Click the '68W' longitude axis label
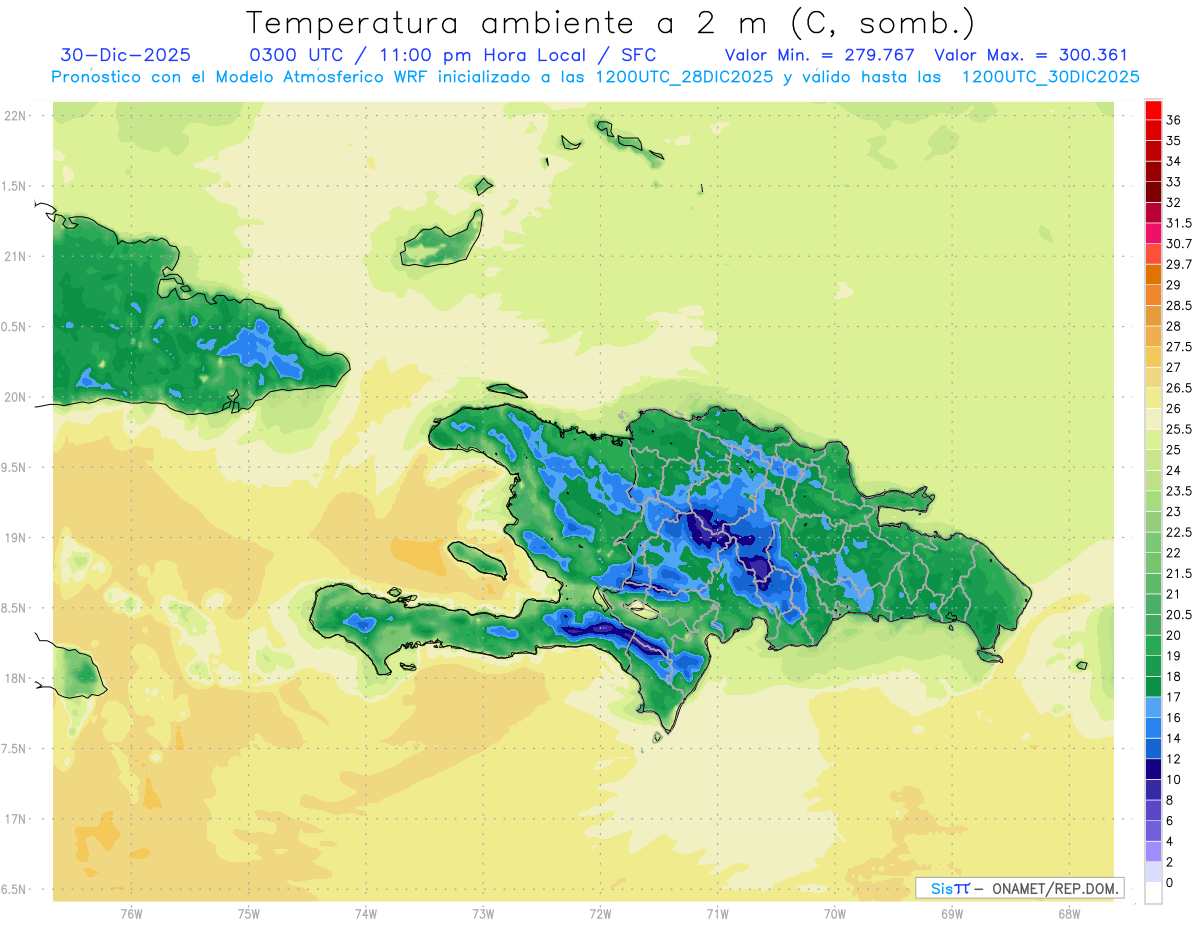This screenshot has height=927, width=1200. [x=1069, y=913]
